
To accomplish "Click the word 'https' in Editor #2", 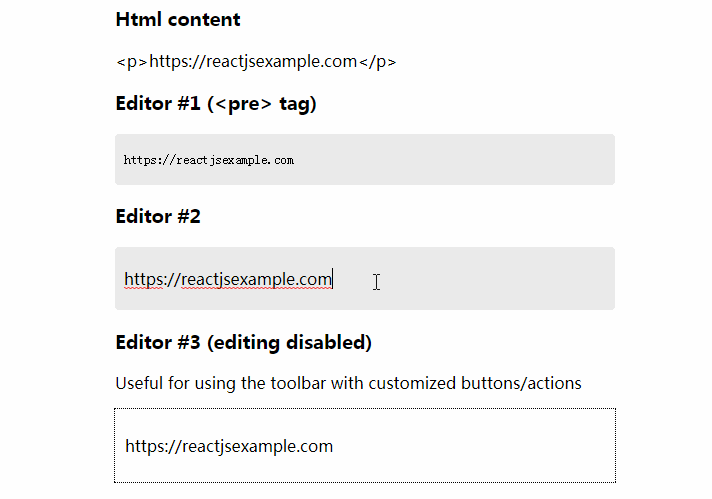I will [143, 279].
